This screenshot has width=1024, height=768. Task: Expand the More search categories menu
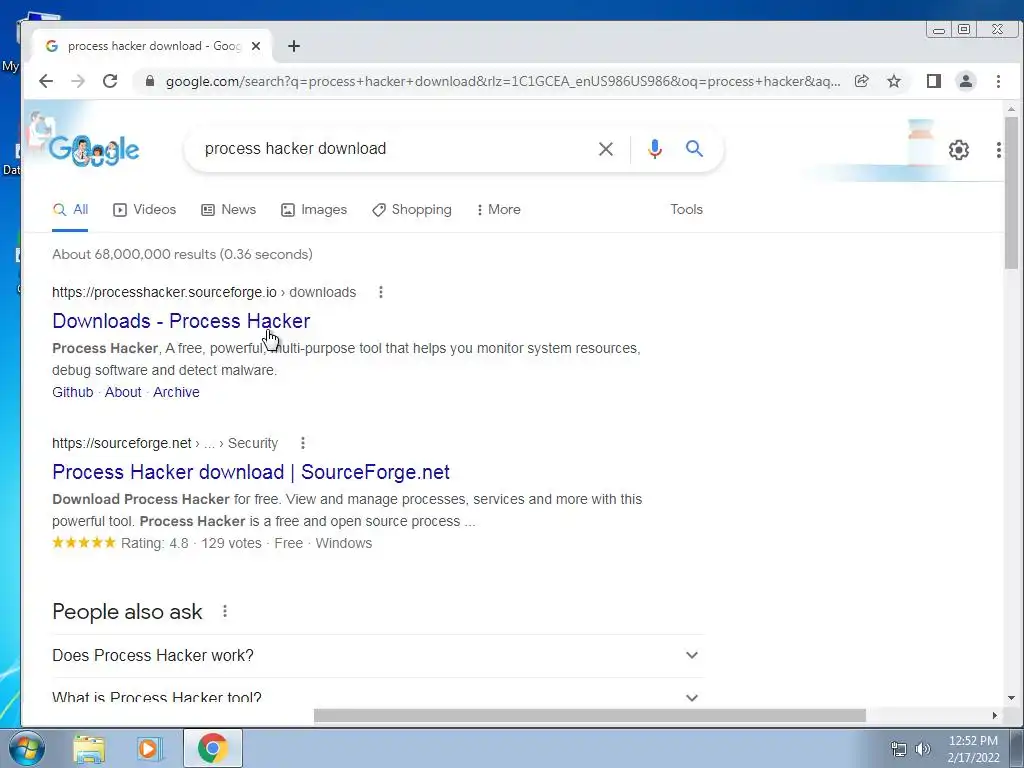click(x=499, y=210)
